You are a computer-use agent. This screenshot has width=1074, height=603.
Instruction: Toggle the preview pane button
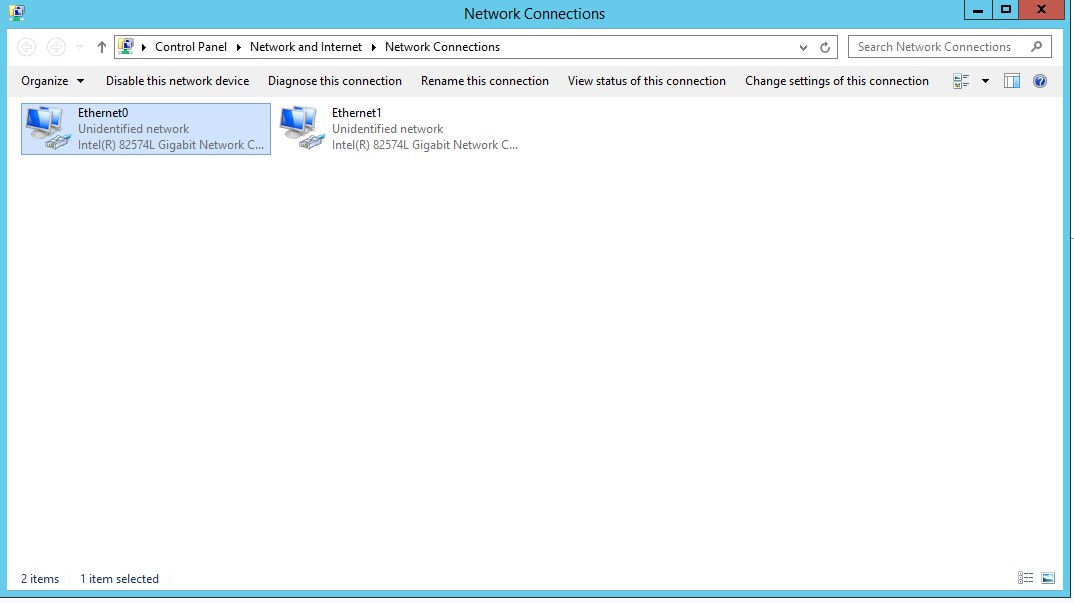[x=1012, y=81]
